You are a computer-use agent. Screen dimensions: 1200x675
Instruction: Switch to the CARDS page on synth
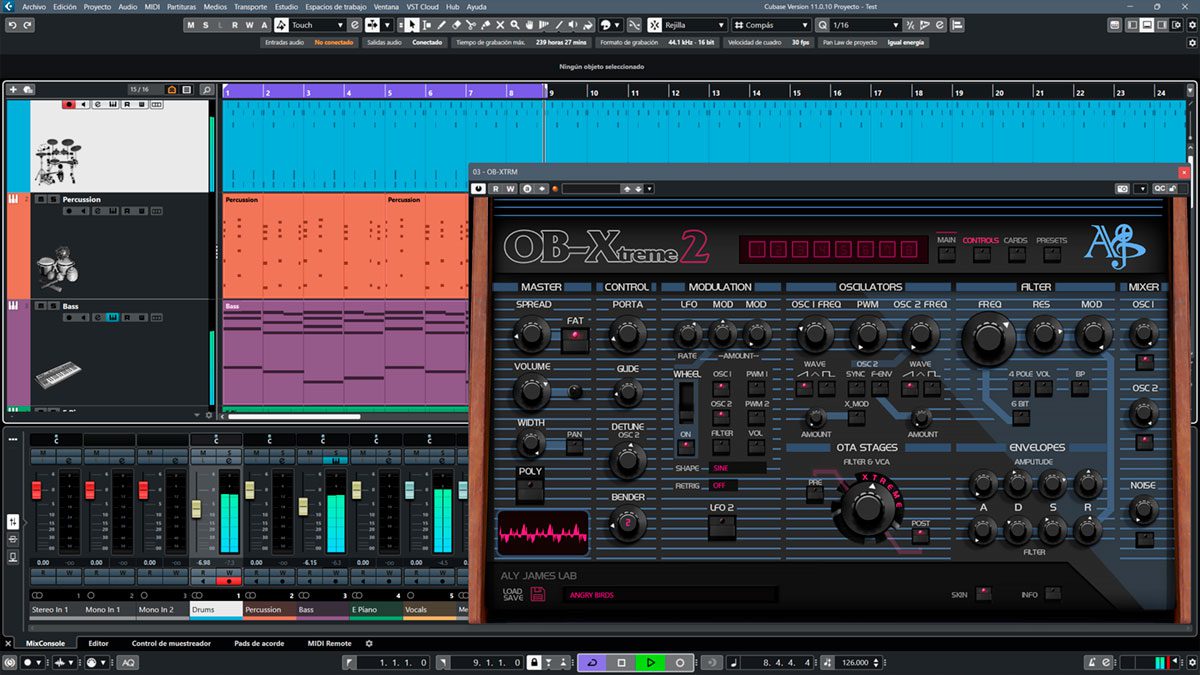tap(1016, 254)
